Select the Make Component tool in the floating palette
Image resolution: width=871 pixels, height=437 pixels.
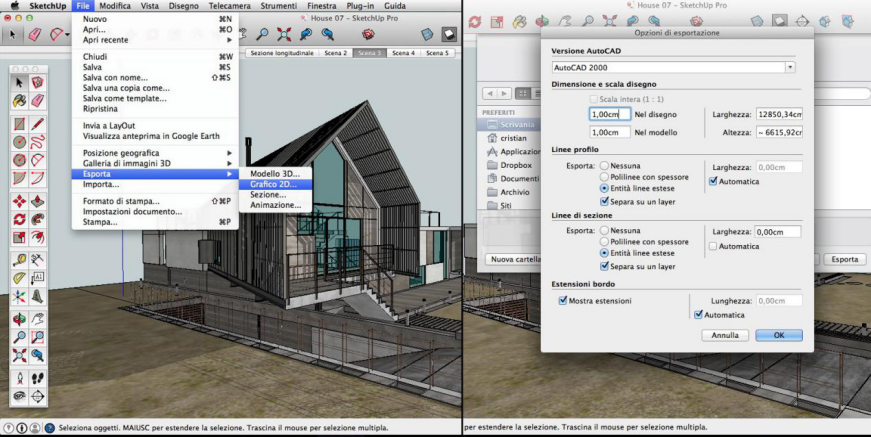pyautogui.click(x=37, y=83)
